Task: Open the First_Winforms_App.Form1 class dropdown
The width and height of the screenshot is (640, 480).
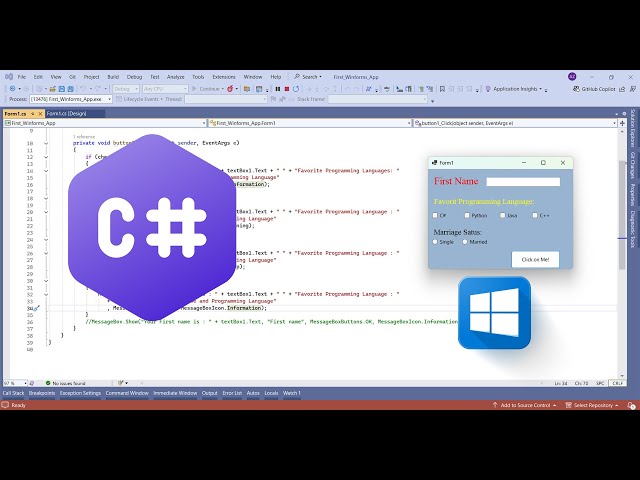Action: point(310,123)
